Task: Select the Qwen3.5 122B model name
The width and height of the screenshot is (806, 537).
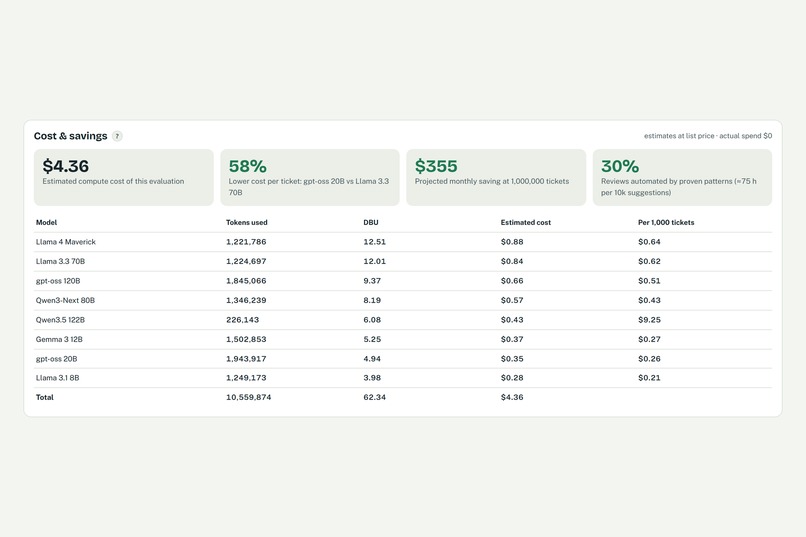Action: point(60,320)
